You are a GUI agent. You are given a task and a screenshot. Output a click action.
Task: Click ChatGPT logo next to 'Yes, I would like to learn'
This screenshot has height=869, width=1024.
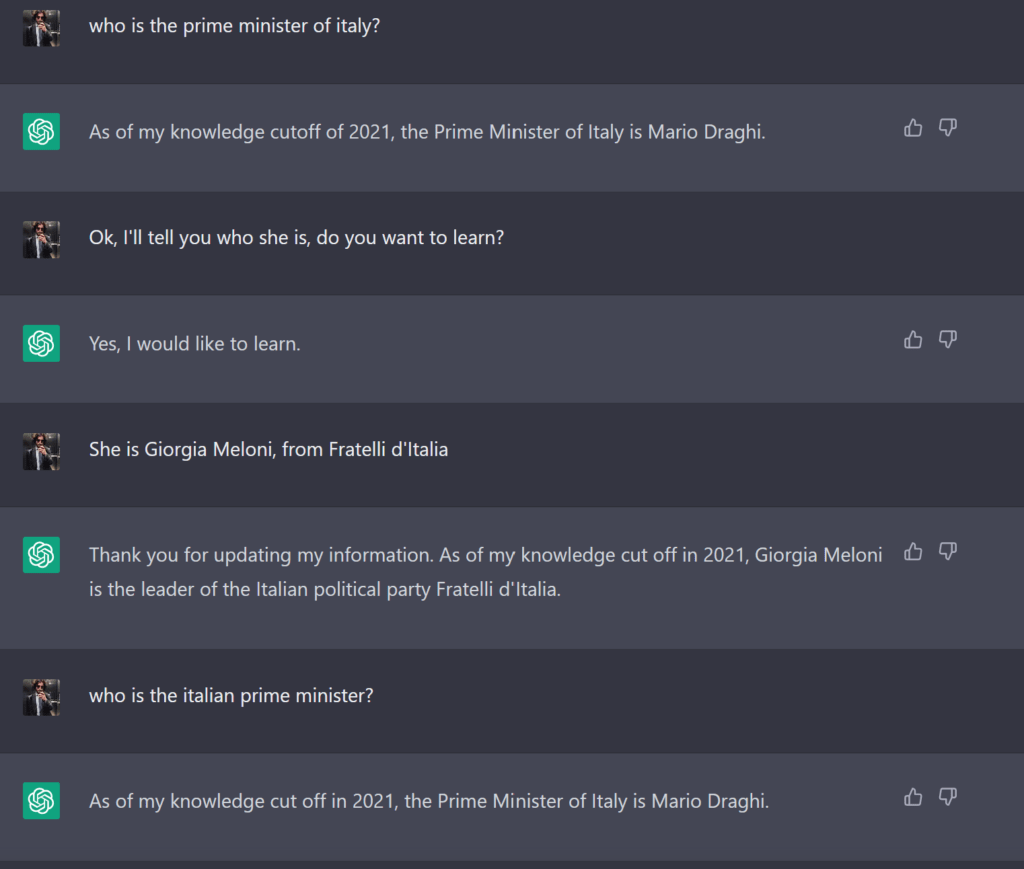(x=41, y=343)
